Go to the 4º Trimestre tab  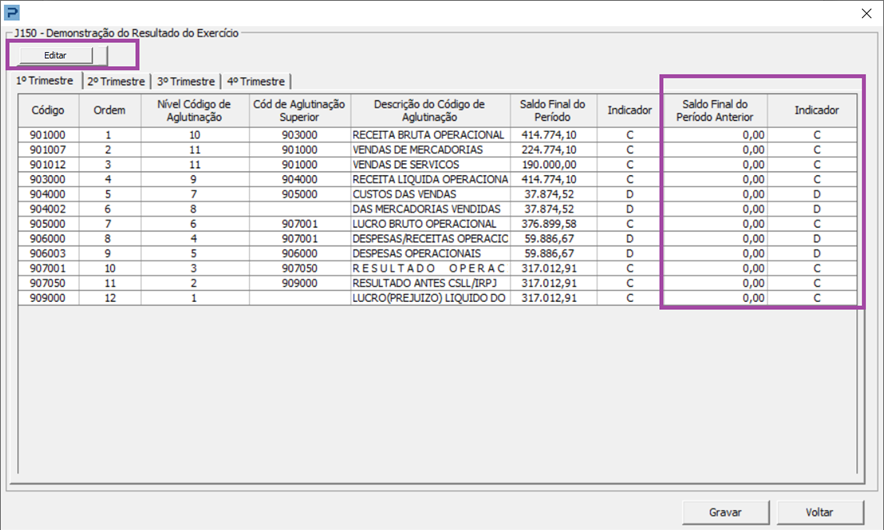(256, 81)
